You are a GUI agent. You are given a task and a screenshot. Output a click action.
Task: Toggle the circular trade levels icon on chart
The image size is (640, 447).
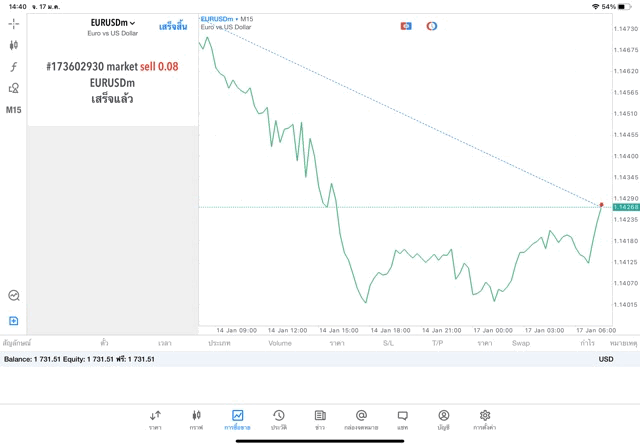[432, 25]
